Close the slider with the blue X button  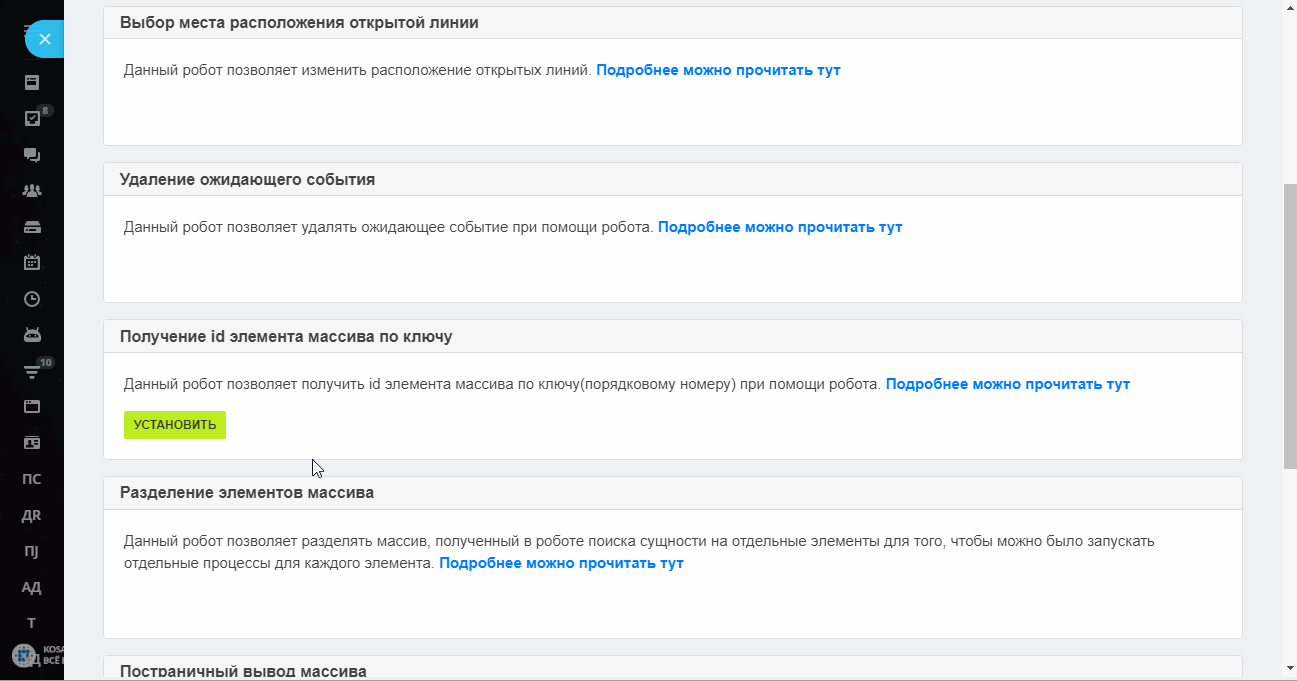pos(44,39)
